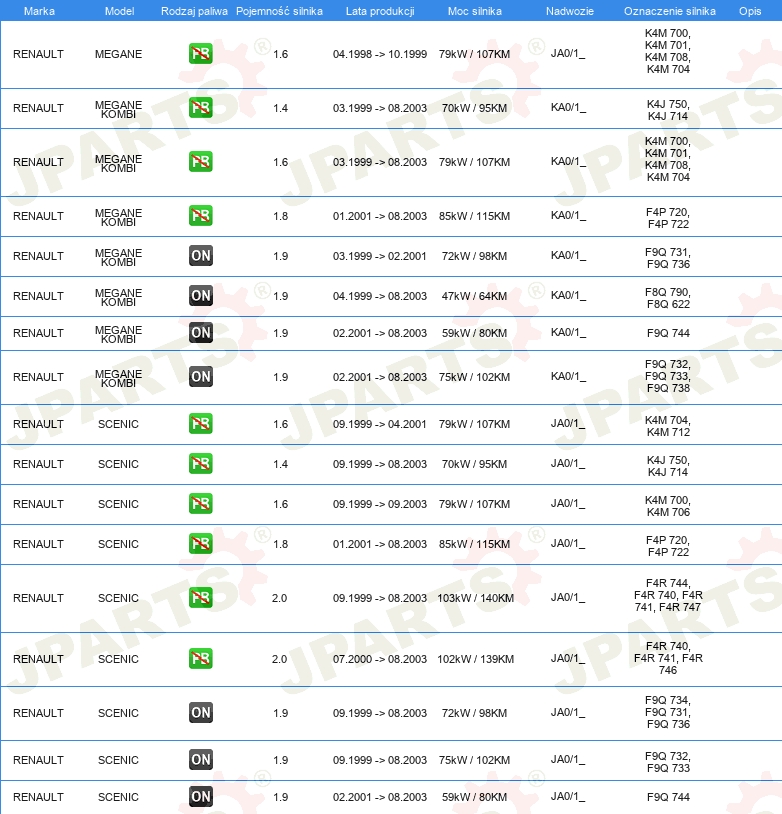The height and width of the screenshot is (814, 782).
Task: Select the 47kW / 64KM power cell
Action: [x=474, y=296]
